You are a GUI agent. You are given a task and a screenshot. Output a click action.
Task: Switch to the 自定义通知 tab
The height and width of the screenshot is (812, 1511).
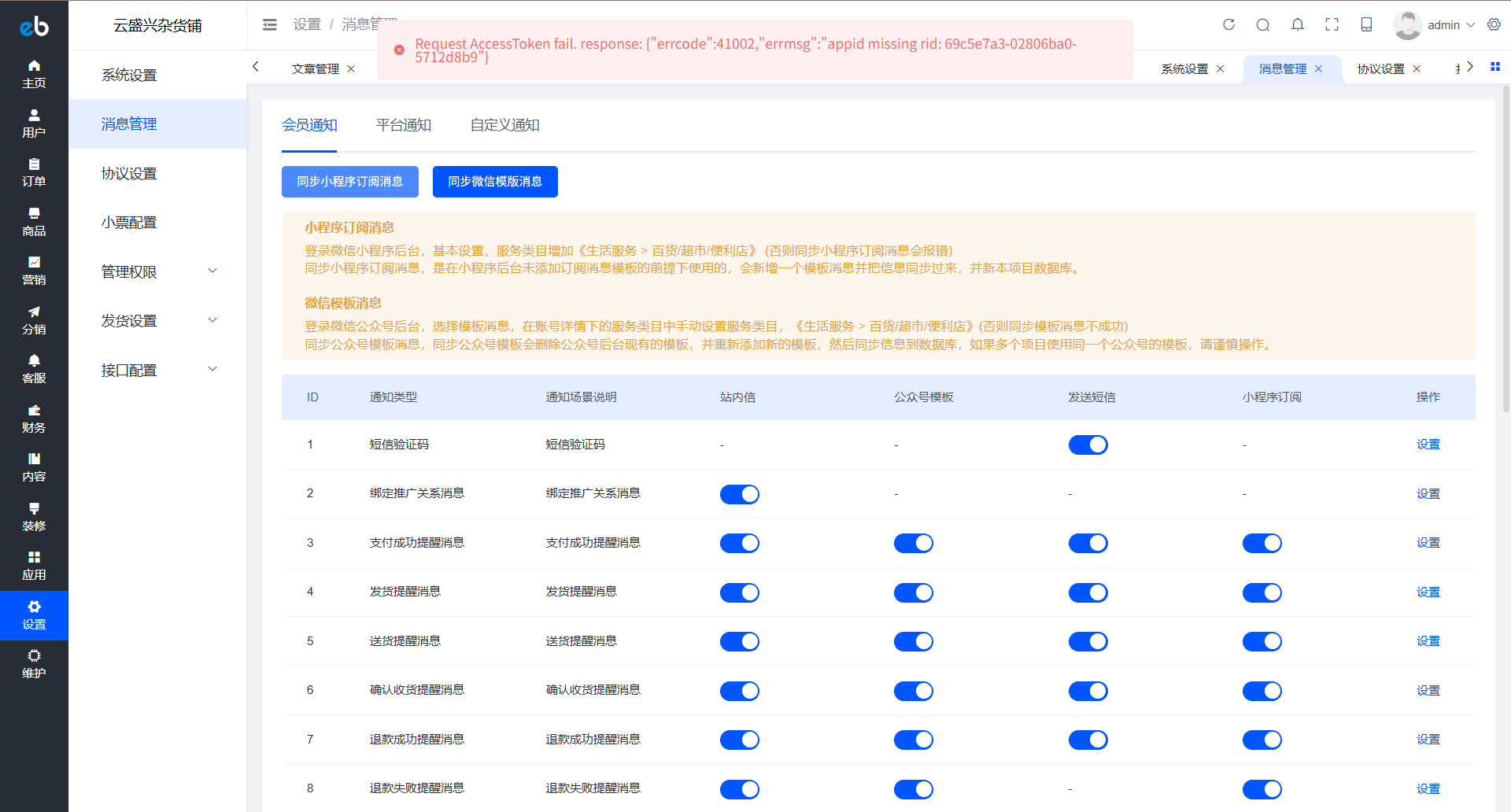[x=504, y=125]
